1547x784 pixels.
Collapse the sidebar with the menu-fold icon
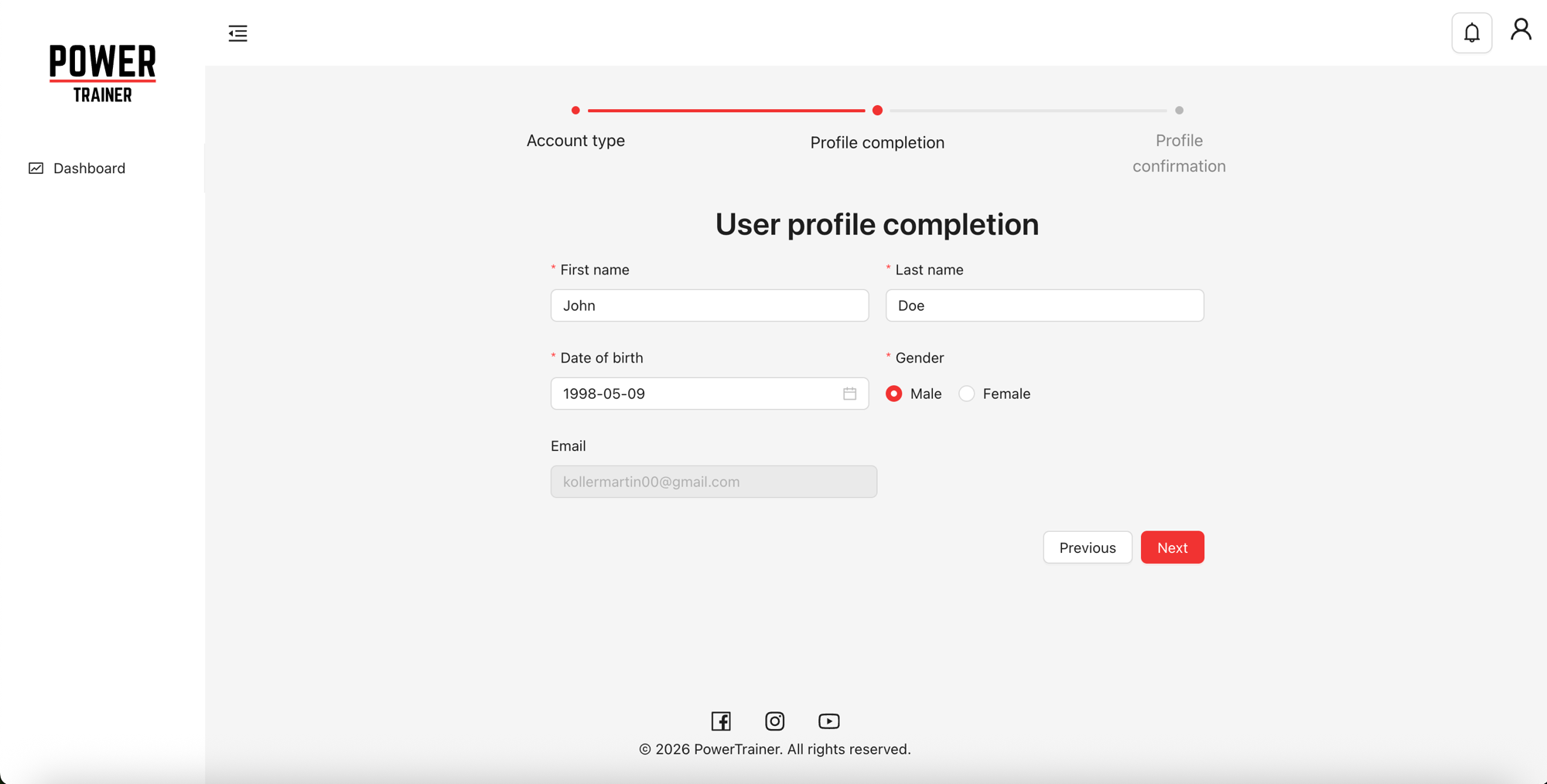click(237, 33)
